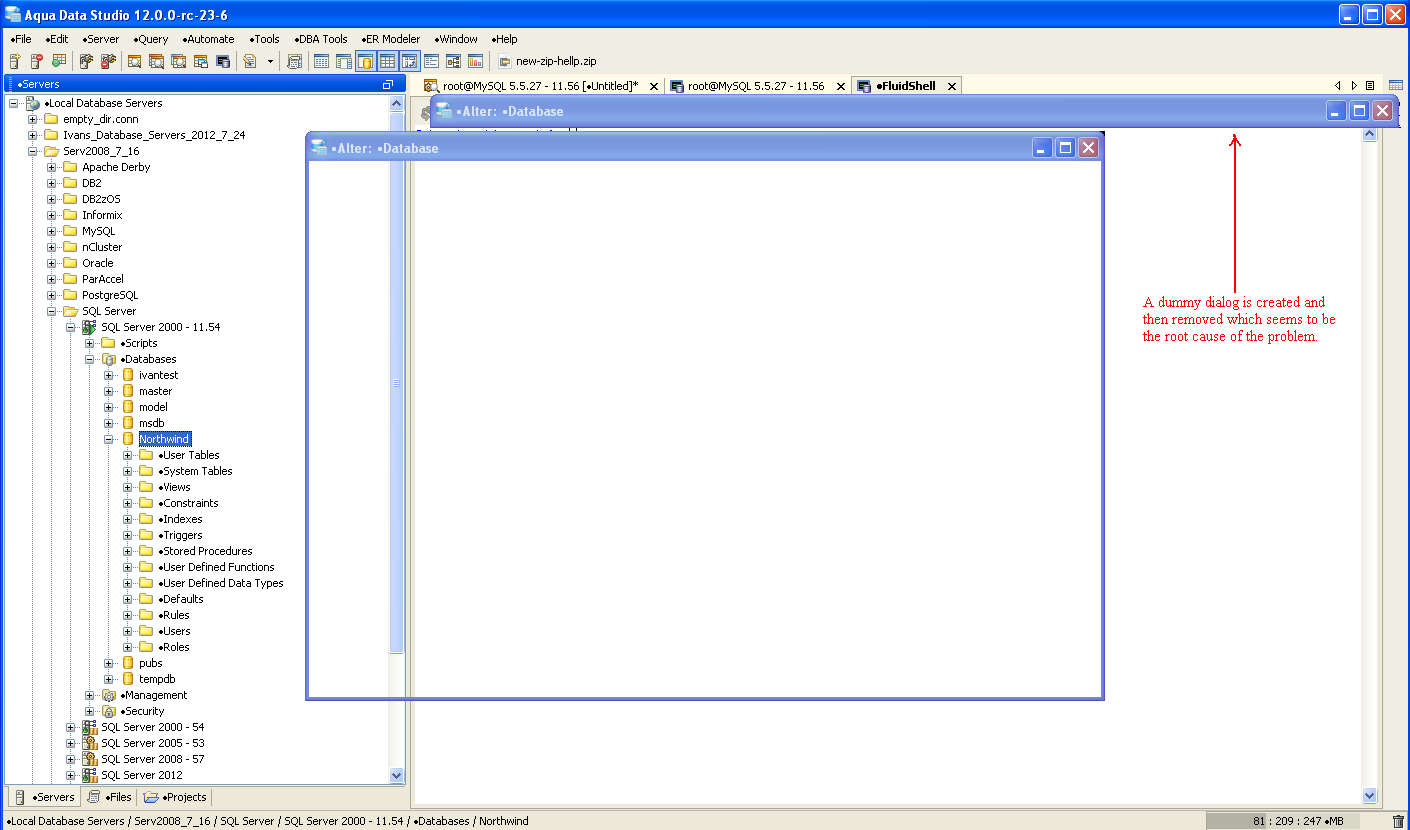Close the FluidShell tab
Image resolution: width=1410 pixels, height=830 pixels.
pyautogui.click(x=952, y=86)
